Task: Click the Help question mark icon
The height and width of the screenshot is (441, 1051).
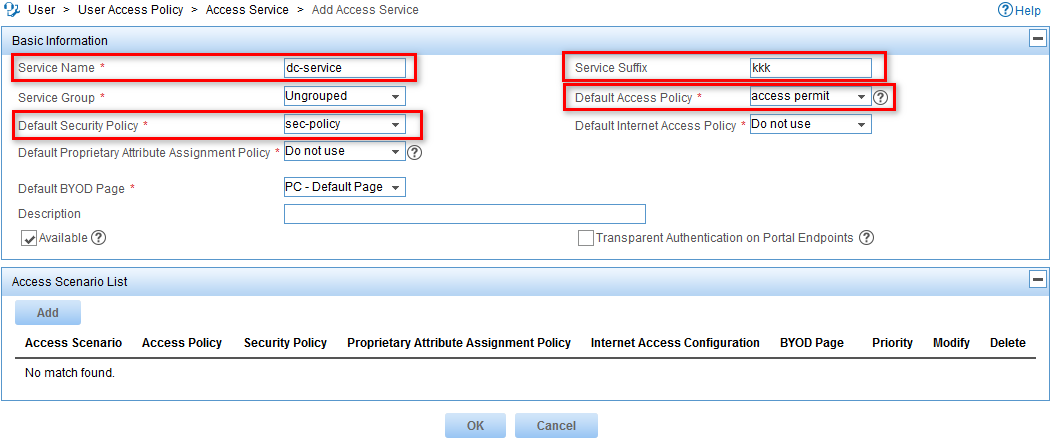Action: [x=1005, y=10]
